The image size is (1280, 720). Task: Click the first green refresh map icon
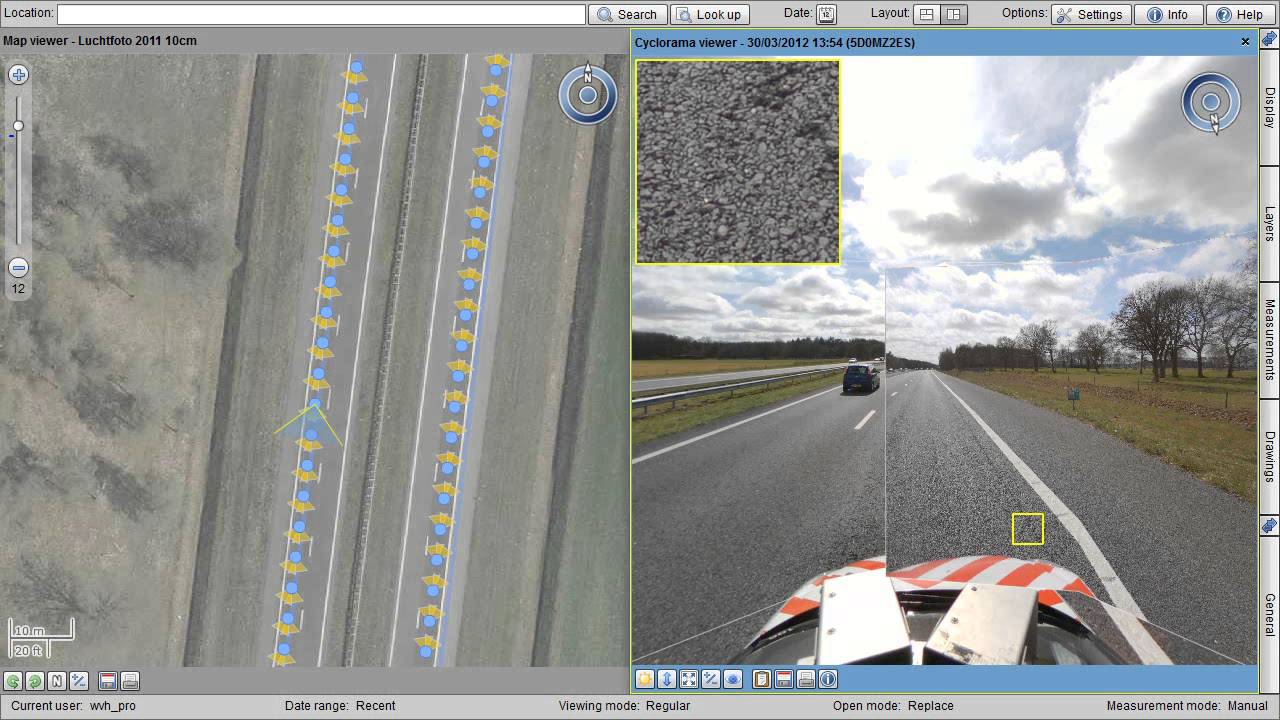coord(13,681)
